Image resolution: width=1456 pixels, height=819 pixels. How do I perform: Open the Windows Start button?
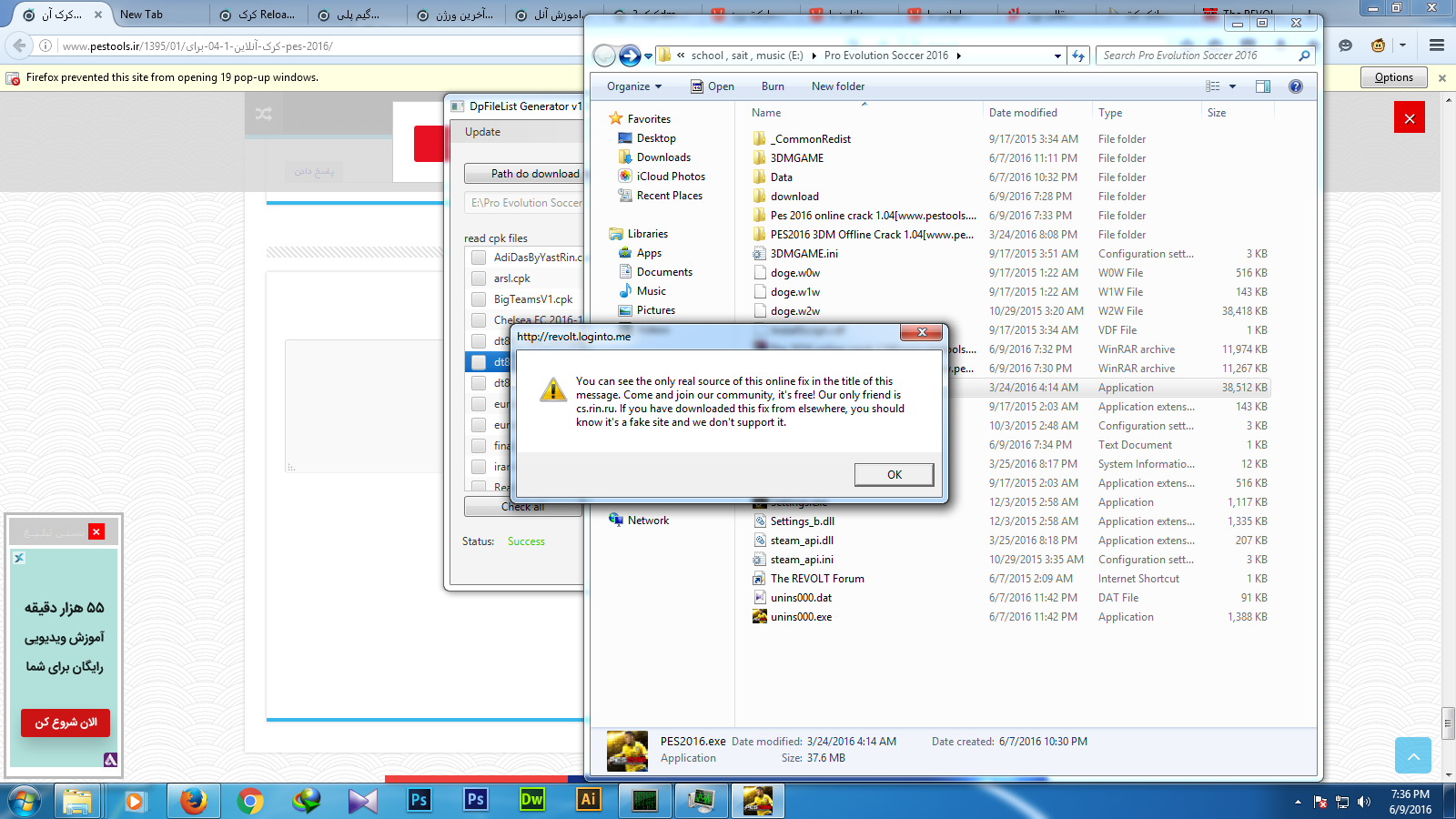click(25, 801)
